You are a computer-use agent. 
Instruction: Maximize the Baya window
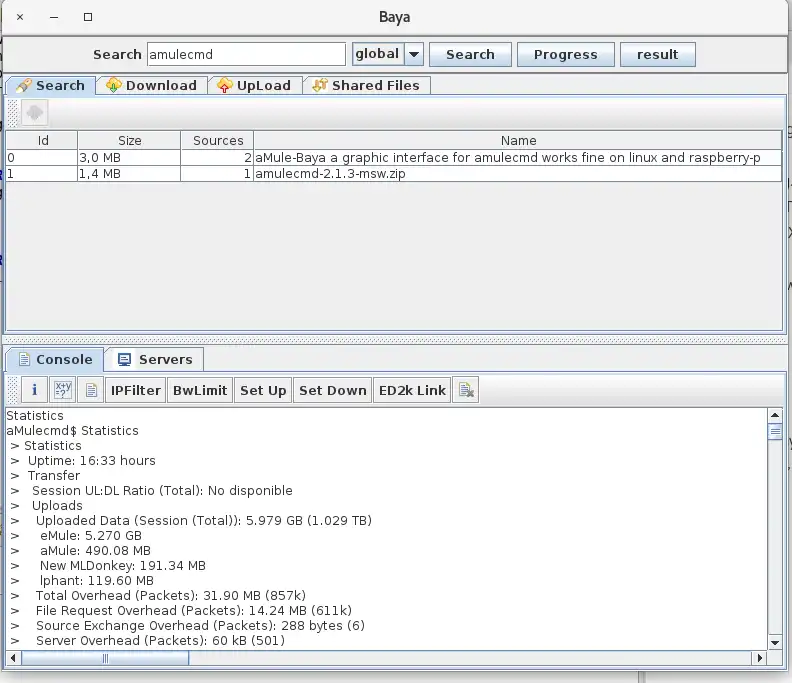88,17
